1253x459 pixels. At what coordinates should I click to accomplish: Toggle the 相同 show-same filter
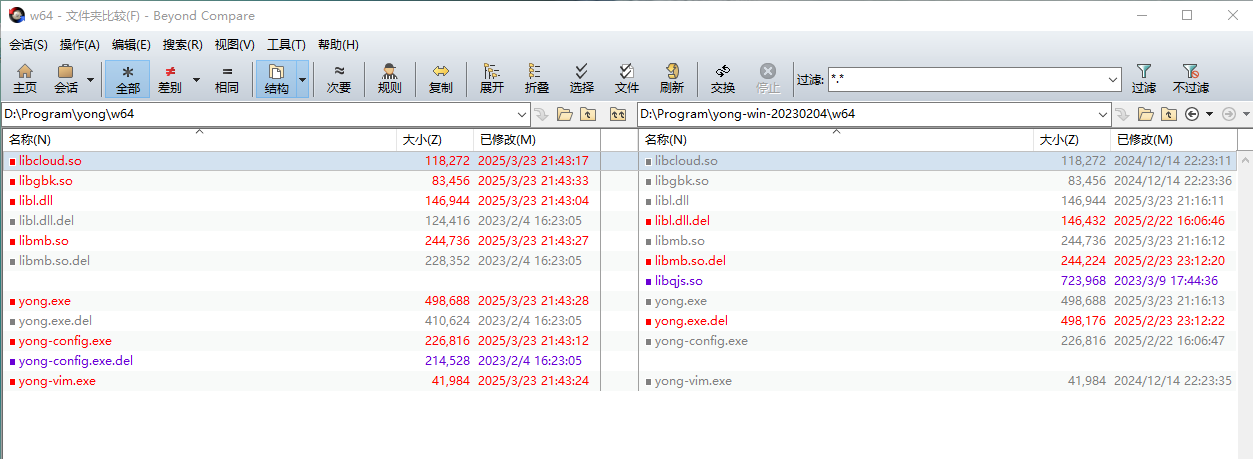pyautogui.click(x=227, y=78)
